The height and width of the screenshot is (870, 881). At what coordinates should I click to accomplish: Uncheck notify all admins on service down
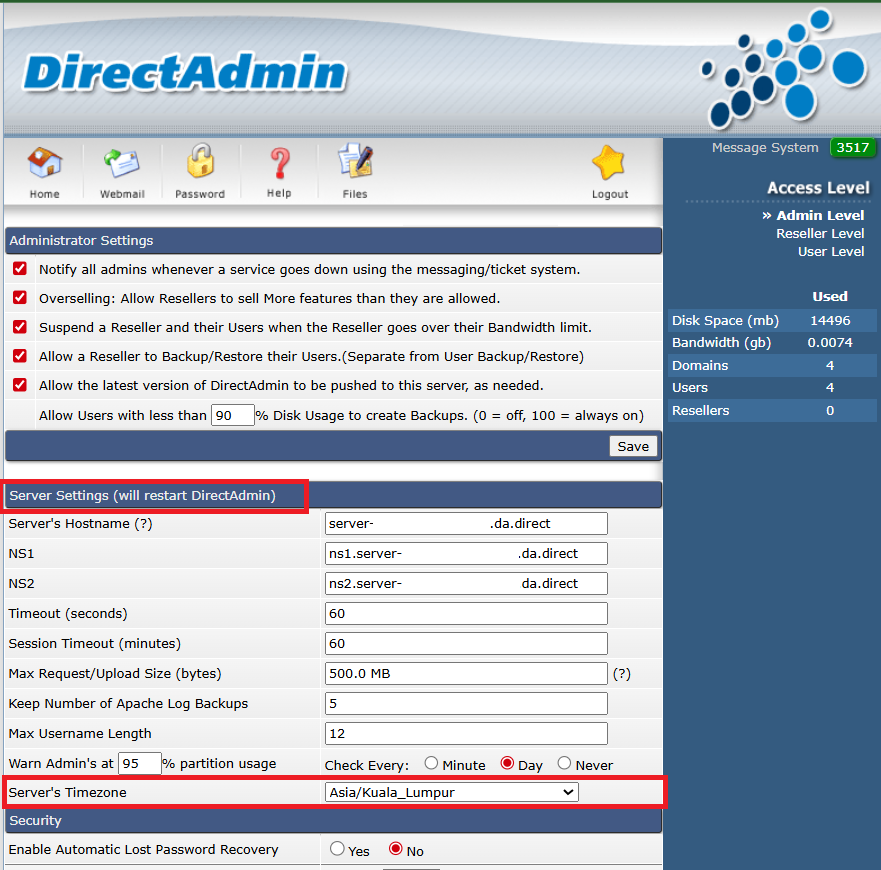pos(20,269)
